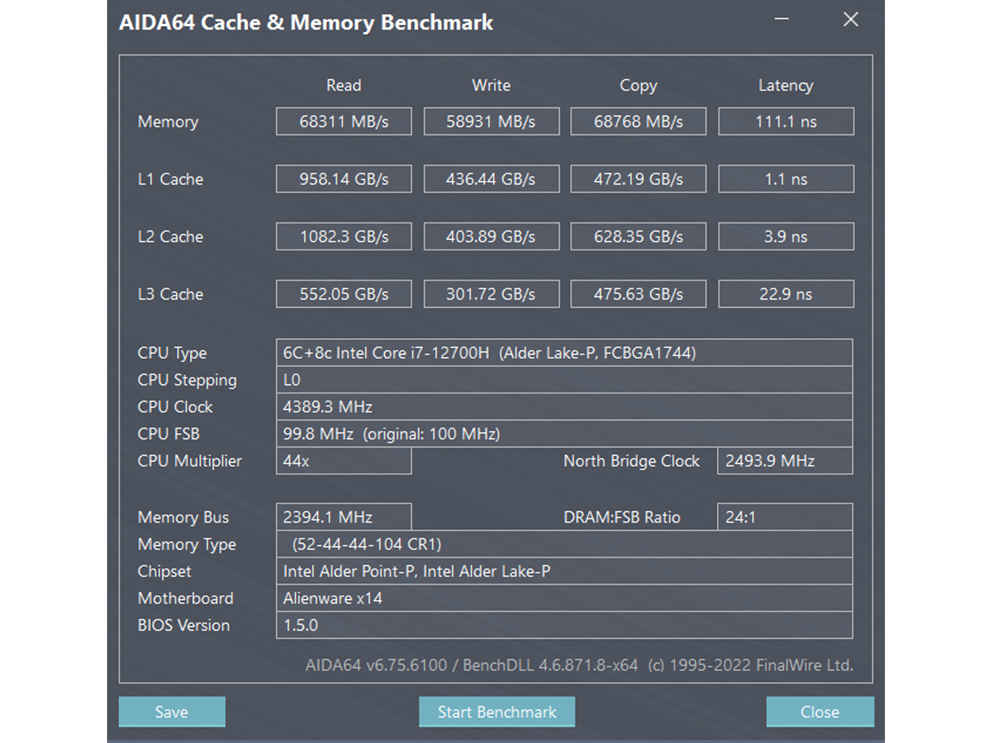Click the L3 Cache row label

point(170,294)
